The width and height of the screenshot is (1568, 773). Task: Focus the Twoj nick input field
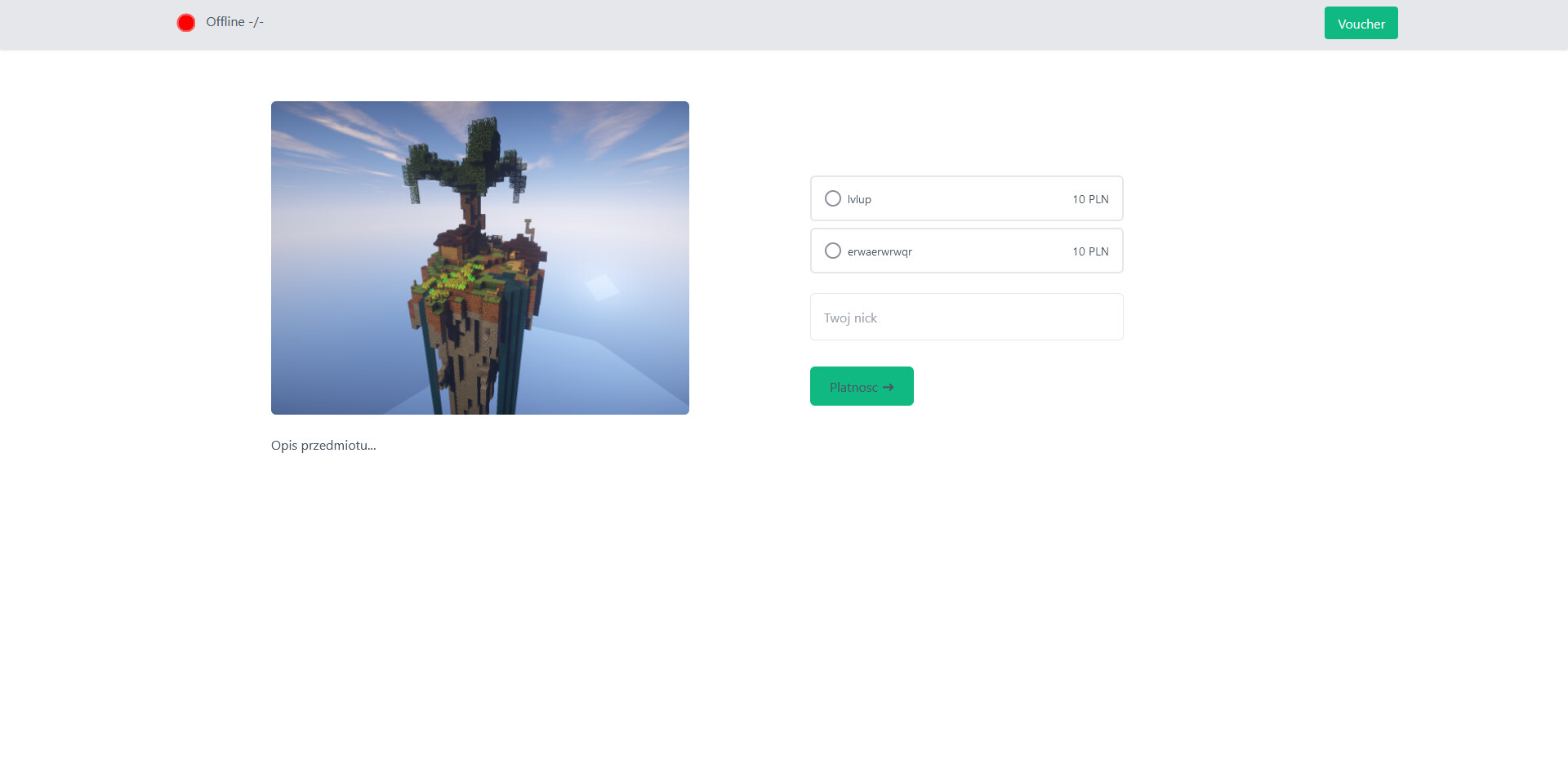point(966,317)
